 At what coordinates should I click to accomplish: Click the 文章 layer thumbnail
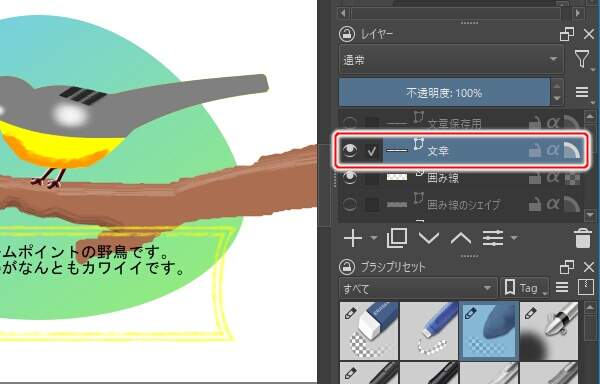pos(397,151)
